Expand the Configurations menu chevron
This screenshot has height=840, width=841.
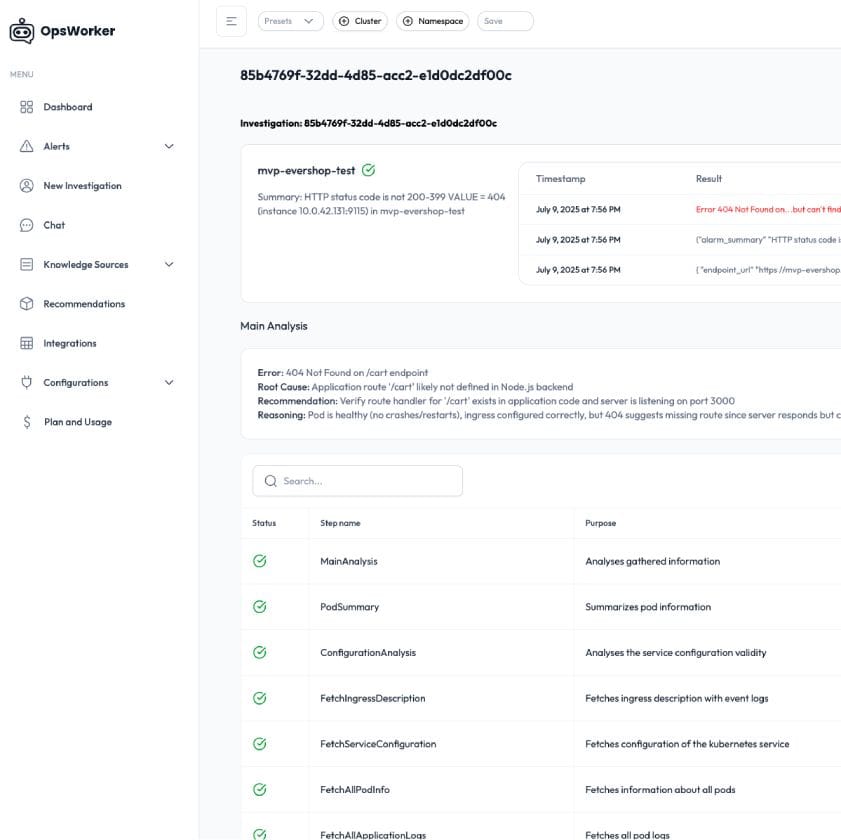pos(169,383)
